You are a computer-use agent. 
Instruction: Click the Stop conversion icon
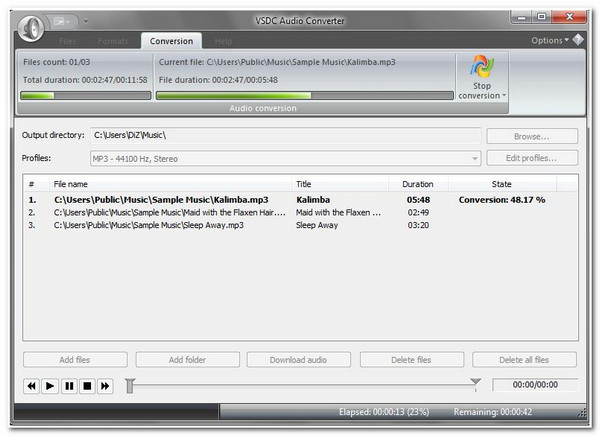click(482, 67)
